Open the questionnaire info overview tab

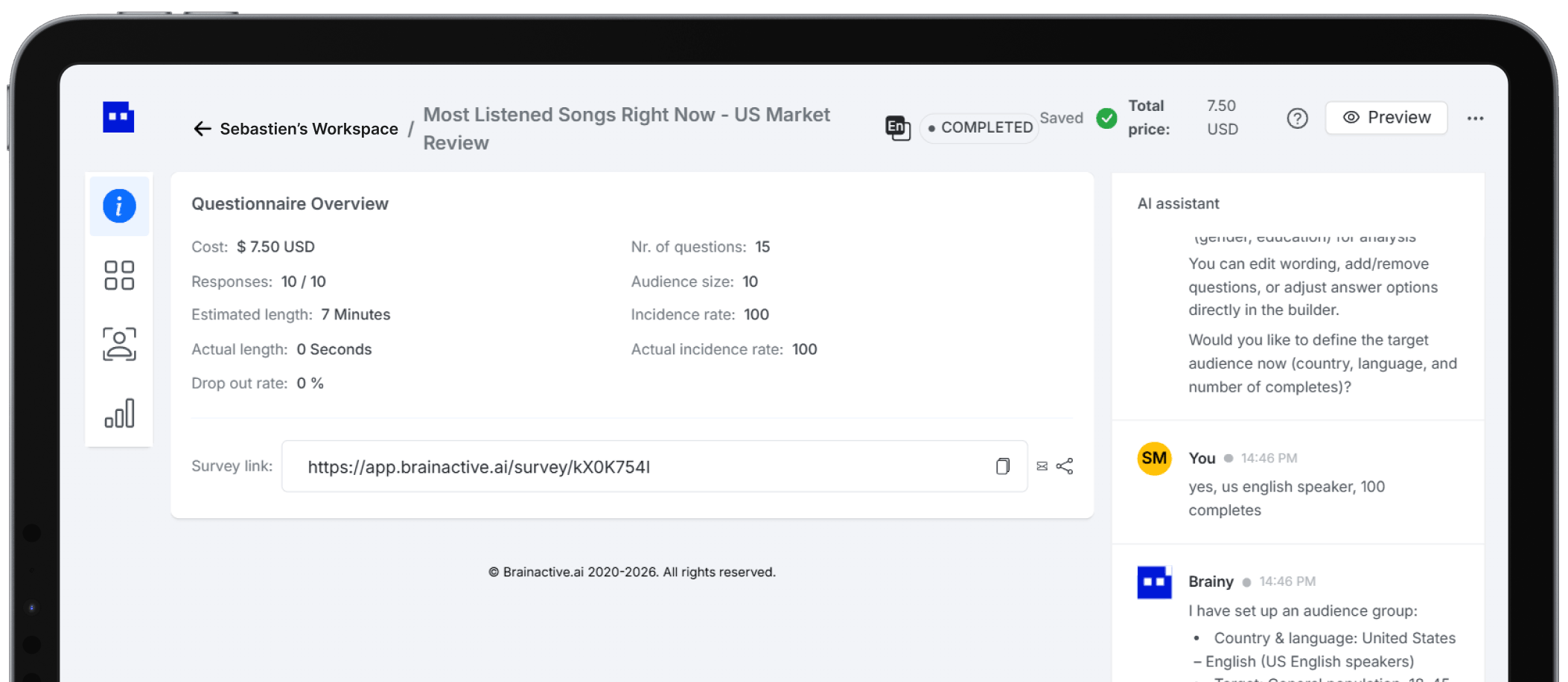click(119, 206)
